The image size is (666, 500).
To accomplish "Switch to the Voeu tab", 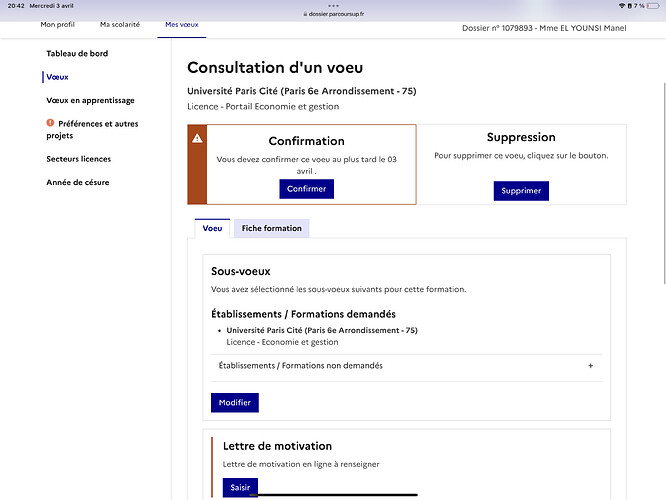I will click(212, 228).
